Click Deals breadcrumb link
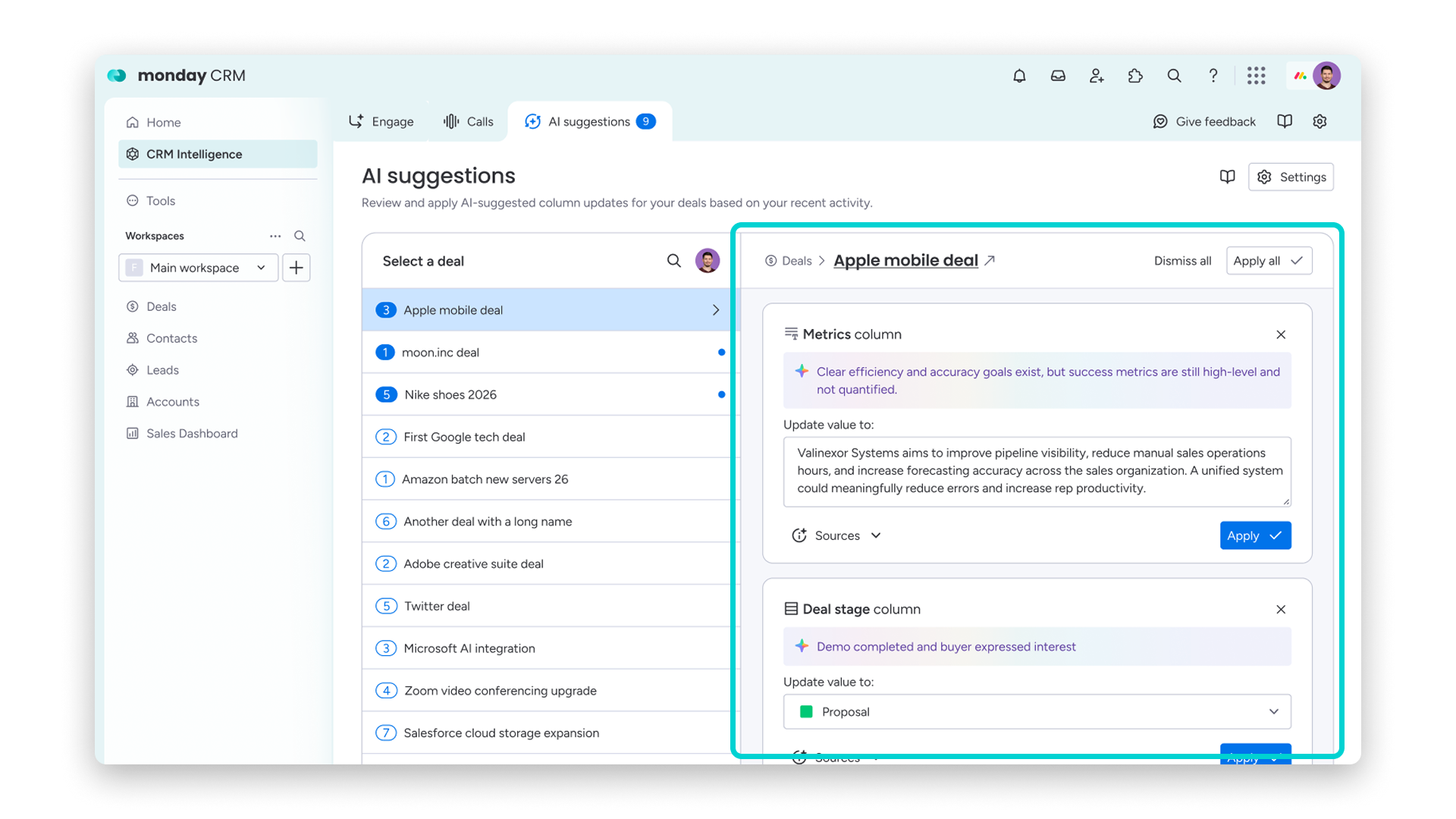Image resolution: width=1456 pixels, height=819 pixels. [x=789, y=261]
